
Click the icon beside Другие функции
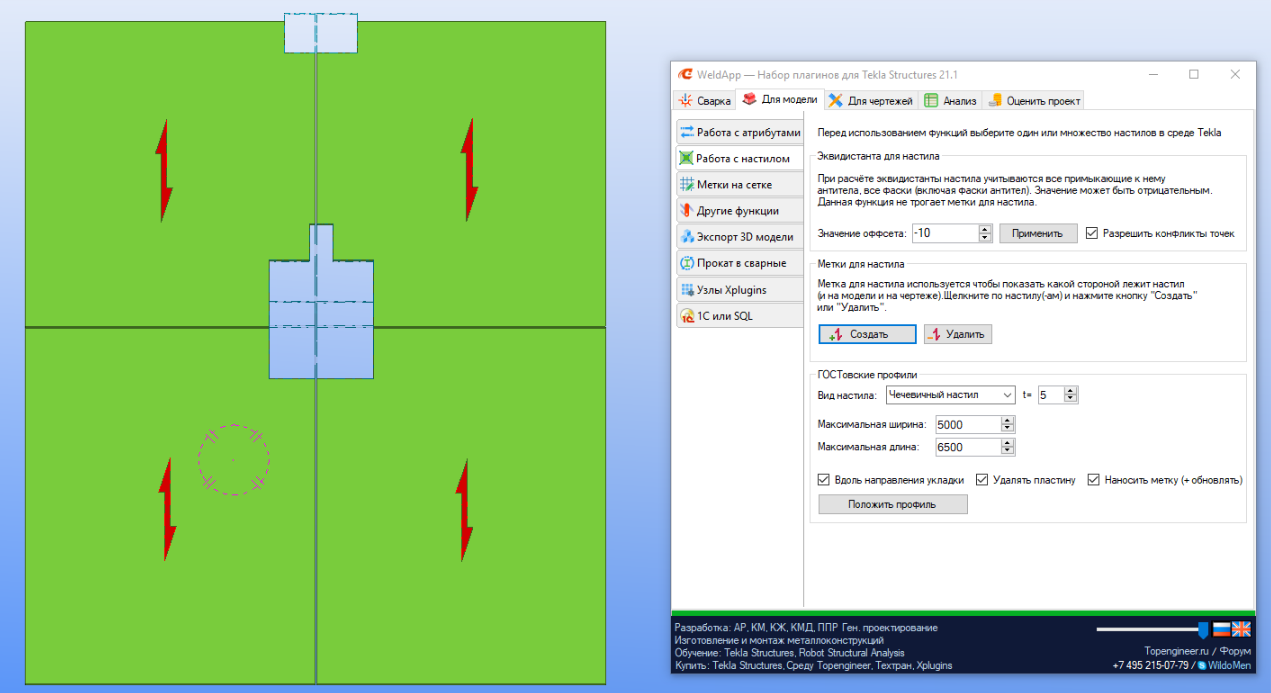pos(687,211)
